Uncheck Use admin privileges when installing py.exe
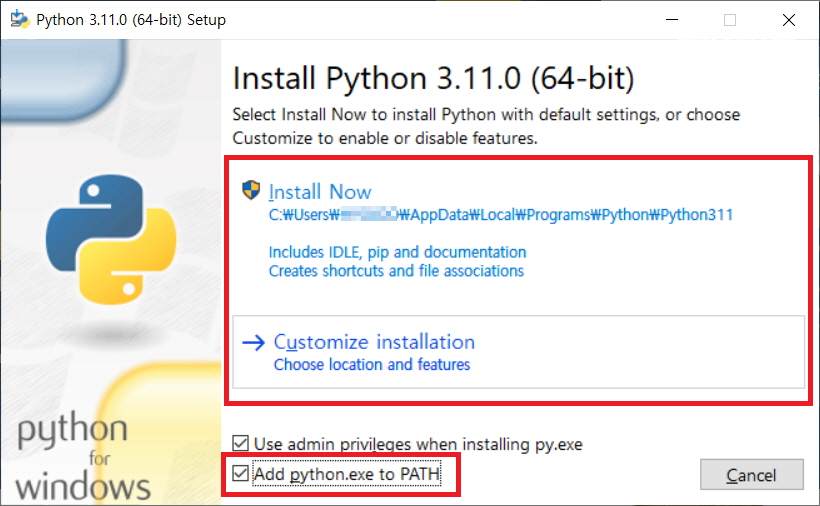The image size is (820, 506). (241, 443)
